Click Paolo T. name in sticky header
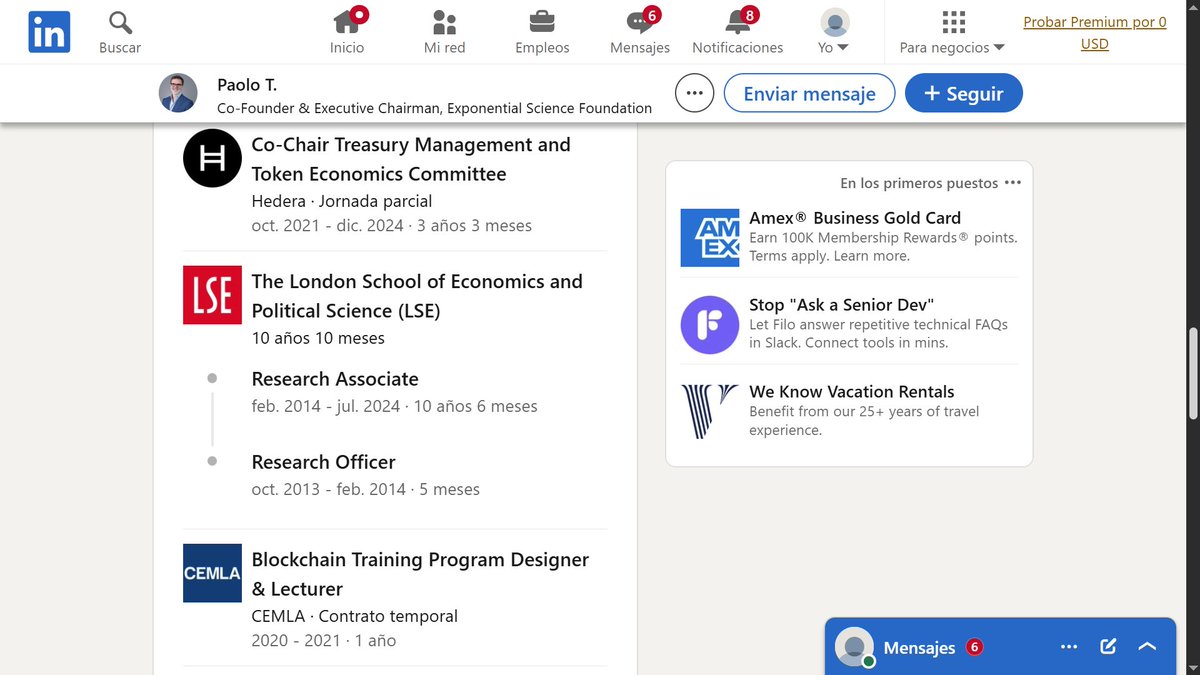Viewport: 1200px width, 675px height. (247, 84)
